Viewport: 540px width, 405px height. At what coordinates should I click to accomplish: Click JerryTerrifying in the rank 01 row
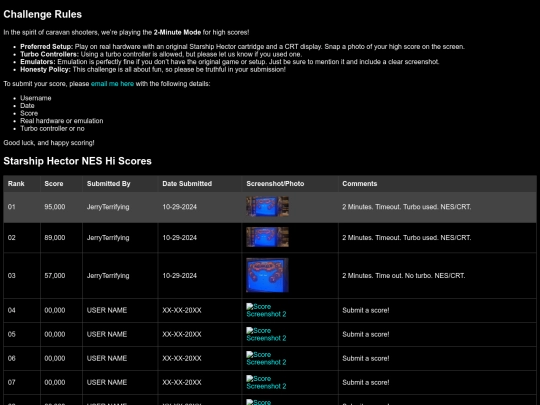tap(108, 207)
